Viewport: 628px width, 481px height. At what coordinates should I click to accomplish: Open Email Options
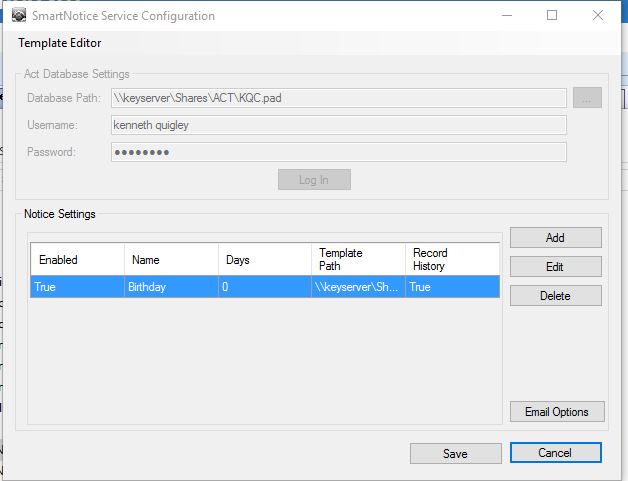[x=557, y=411]
